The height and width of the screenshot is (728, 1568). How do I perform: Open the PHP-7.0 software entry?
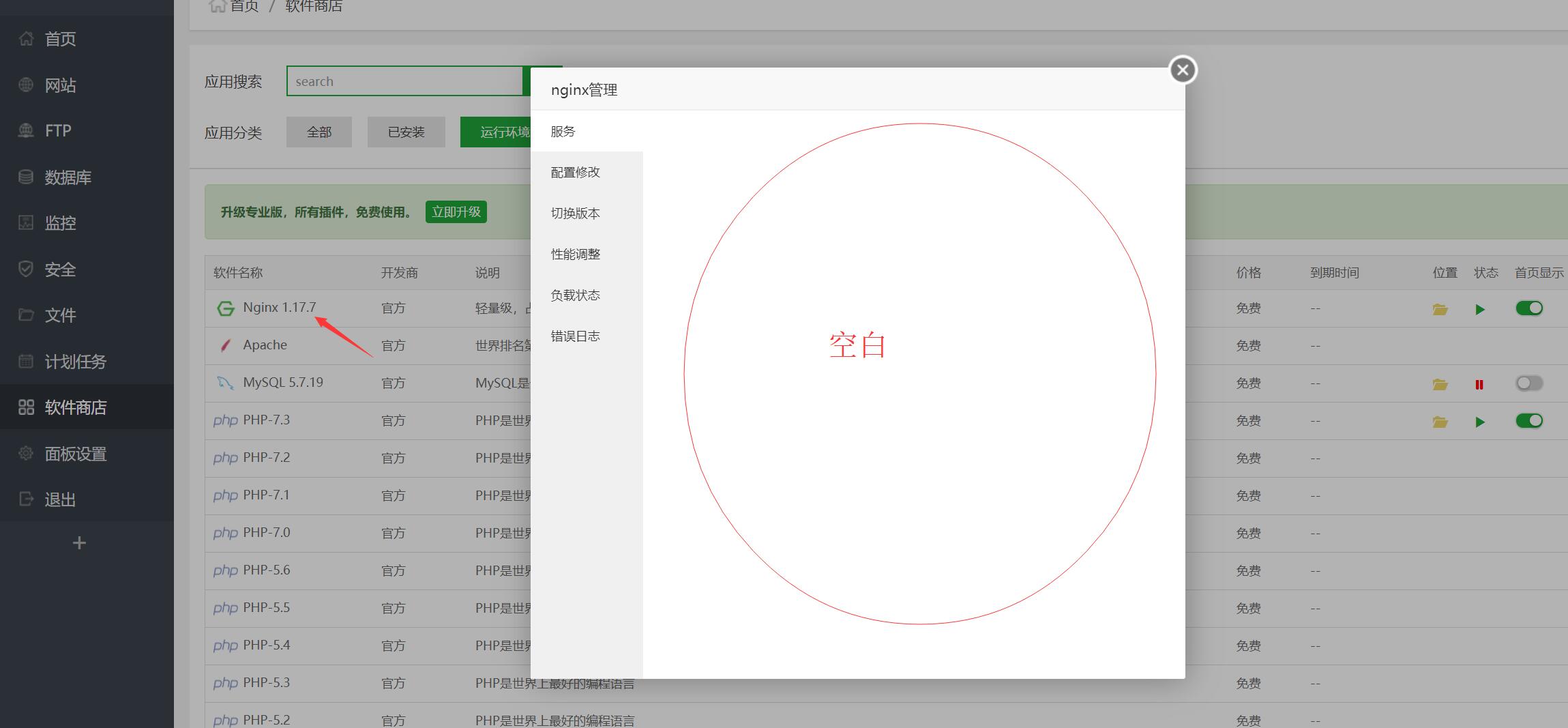[x=267, y=532]
